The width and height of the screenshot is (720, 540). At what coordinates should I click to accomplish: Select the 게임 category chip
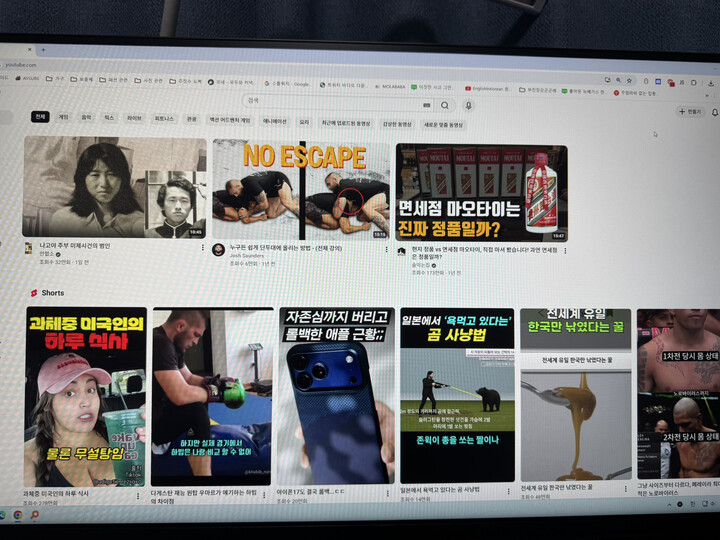pyautogui.click(x=63, y=117)
